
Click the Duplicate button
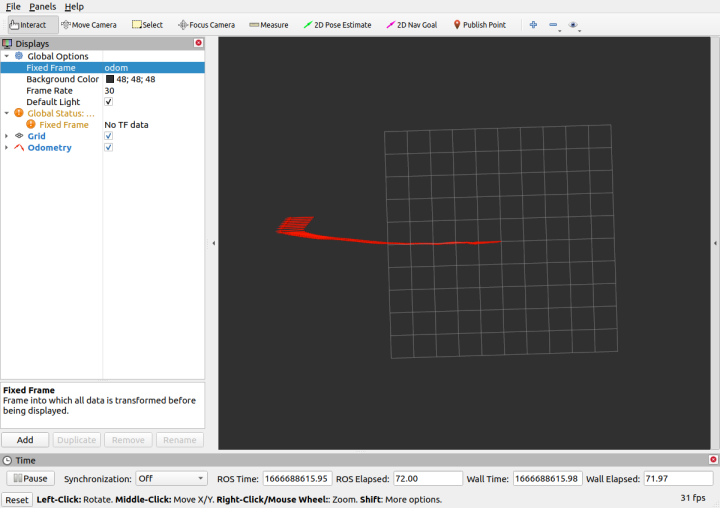click(x=77, y=440)
